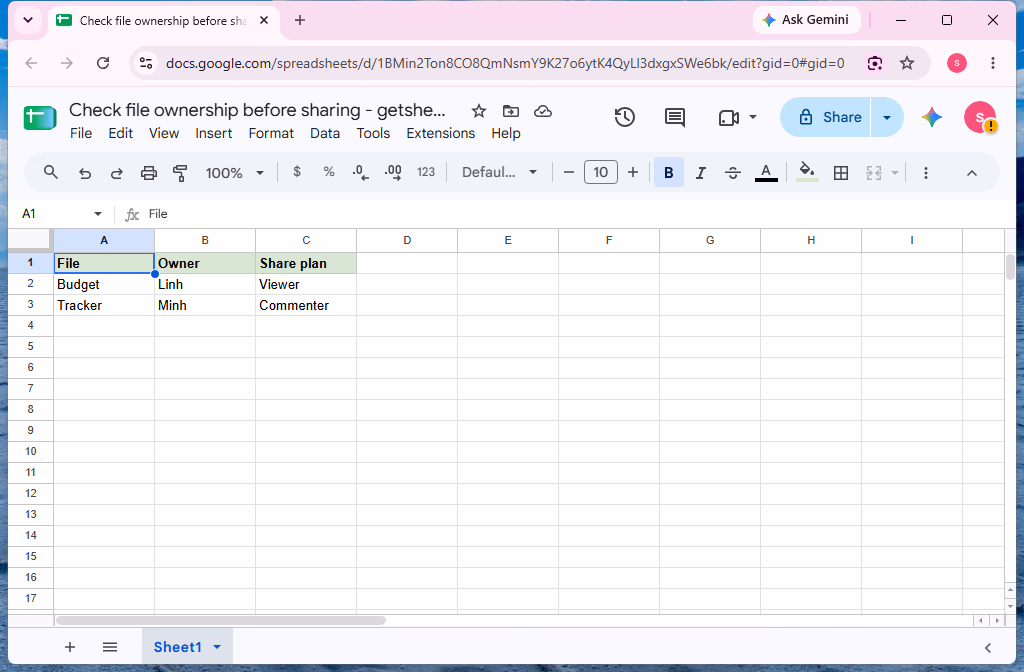The image size is (1024, 672).
Task: Open the borders tool
Action: (x=841, y=173)
